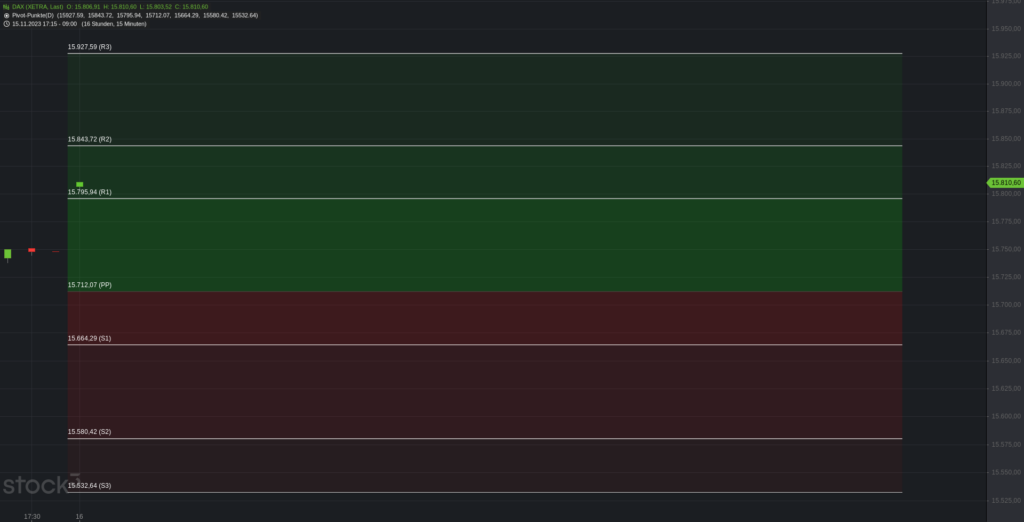Click the dark red zone between PP and S1
This screenshot has height=522, width=1024.
point(485,318)
